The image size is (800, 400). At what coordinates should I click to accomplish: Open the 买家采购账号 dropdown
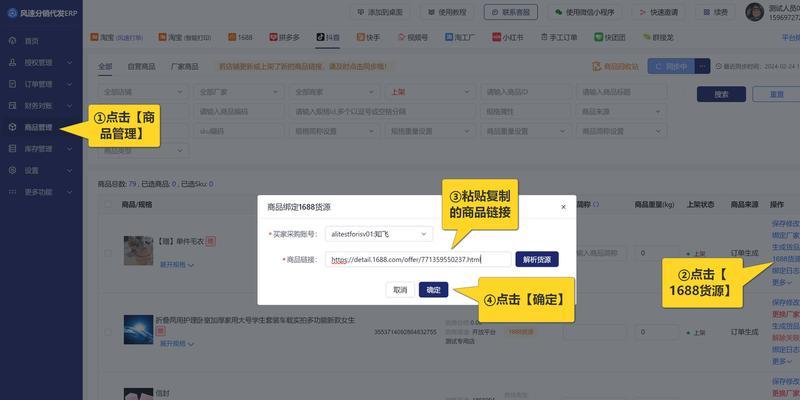click(379, 234)
